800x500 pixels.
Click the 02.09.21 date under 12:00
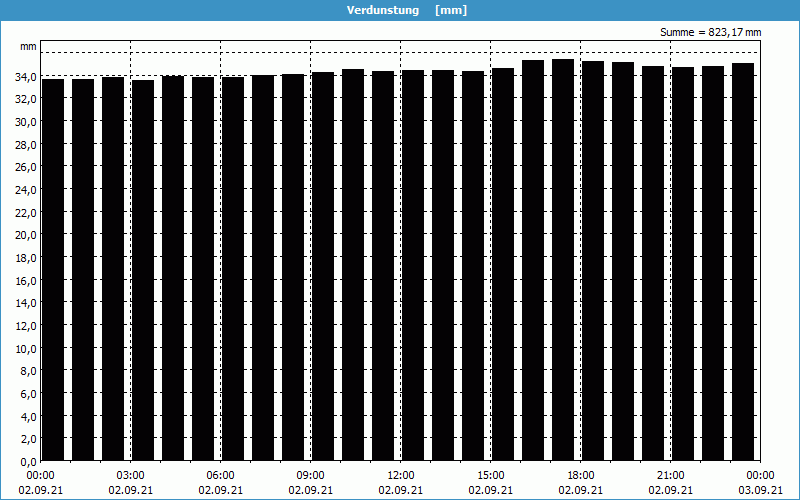[x=401, y=490]
